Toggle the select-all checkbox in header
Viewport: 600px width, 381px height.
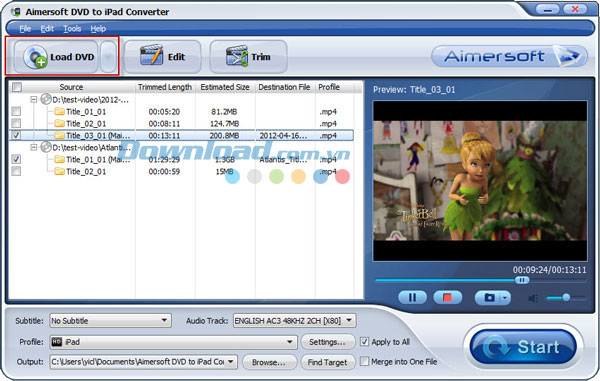pos(17,87)
